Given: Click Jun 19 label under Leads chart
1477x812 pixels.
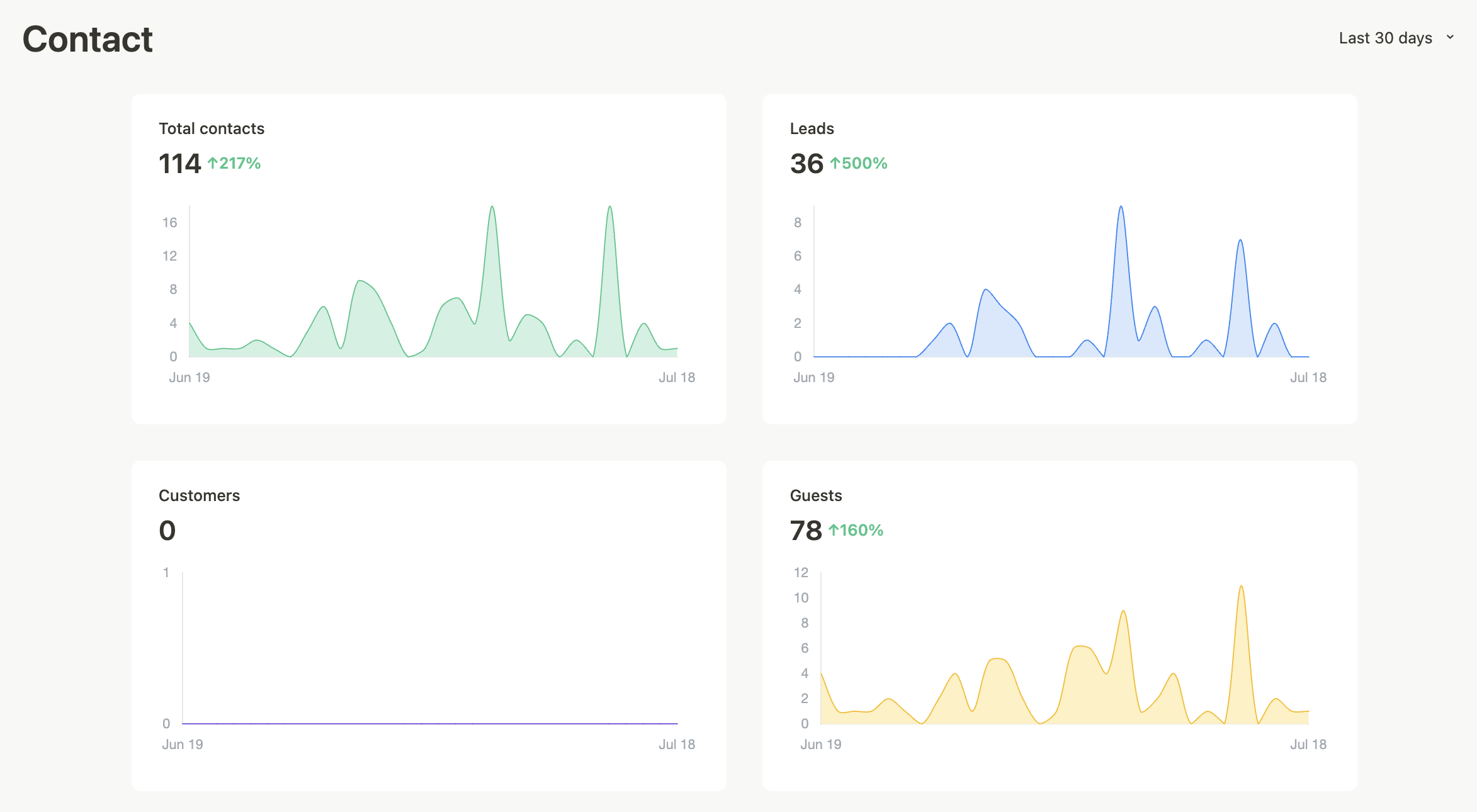Looking at the screenshot, I should click(813, 377).
